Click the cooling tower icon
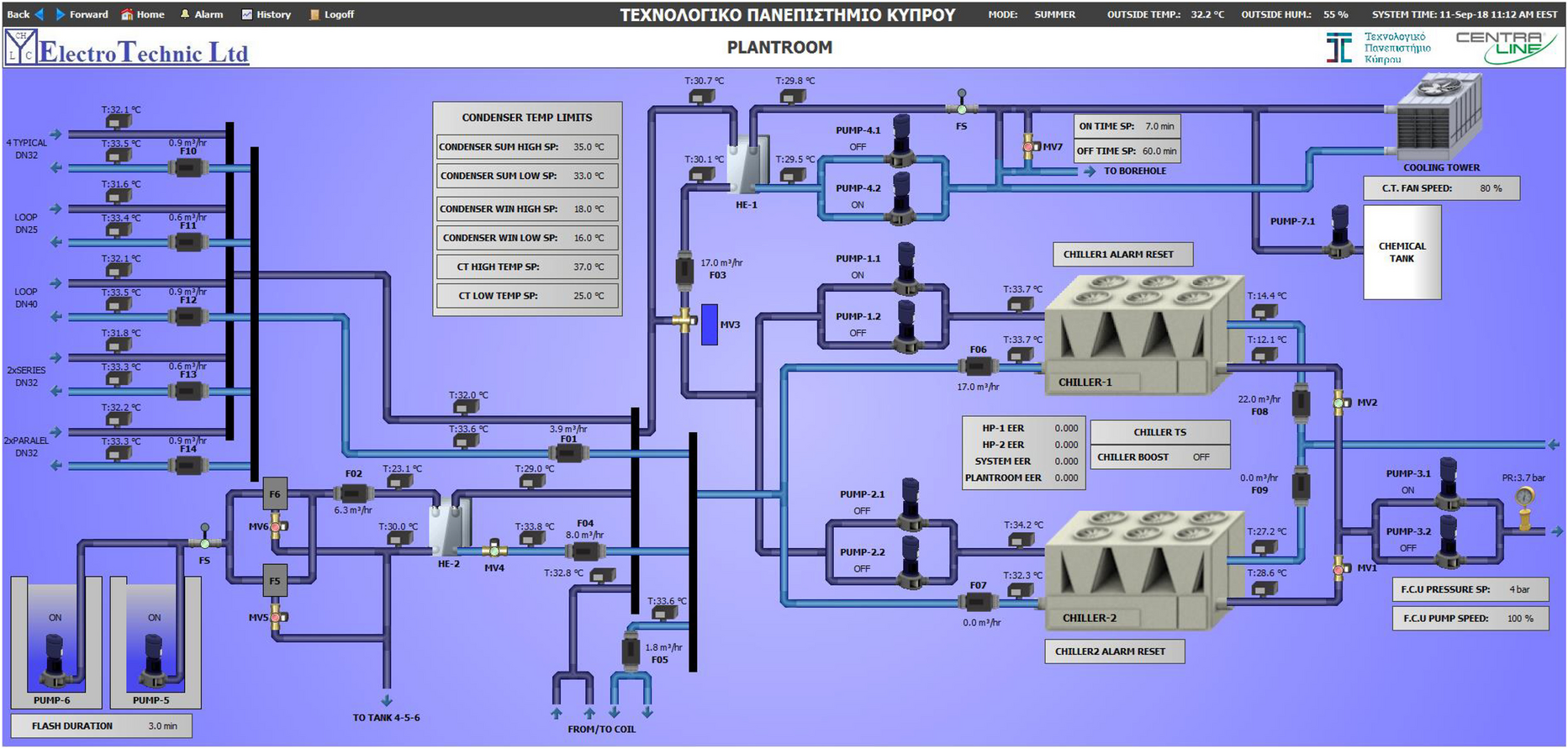The width and height of the screenshot is (1568, 749). point(1437,116)
